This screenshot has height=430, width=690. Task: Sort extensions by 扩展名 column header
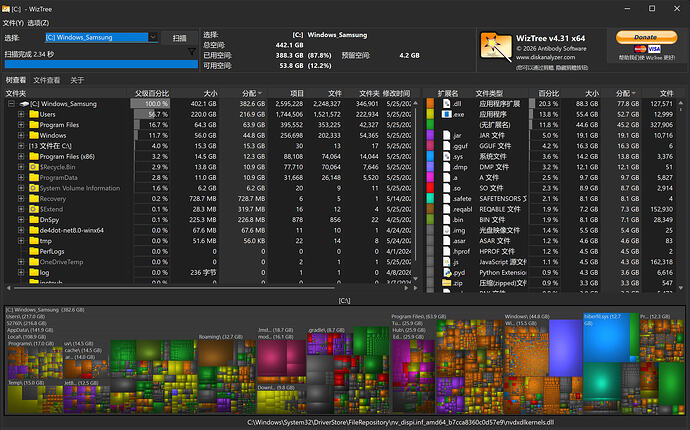click(x=448, y=93)
